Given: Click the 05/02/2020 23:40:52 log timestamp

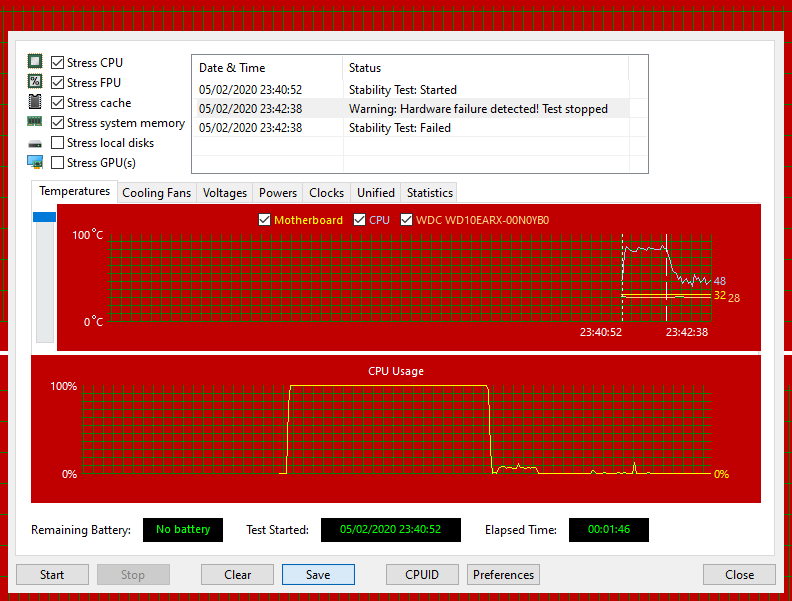Looking at the screenshot, I should point(251,89).
